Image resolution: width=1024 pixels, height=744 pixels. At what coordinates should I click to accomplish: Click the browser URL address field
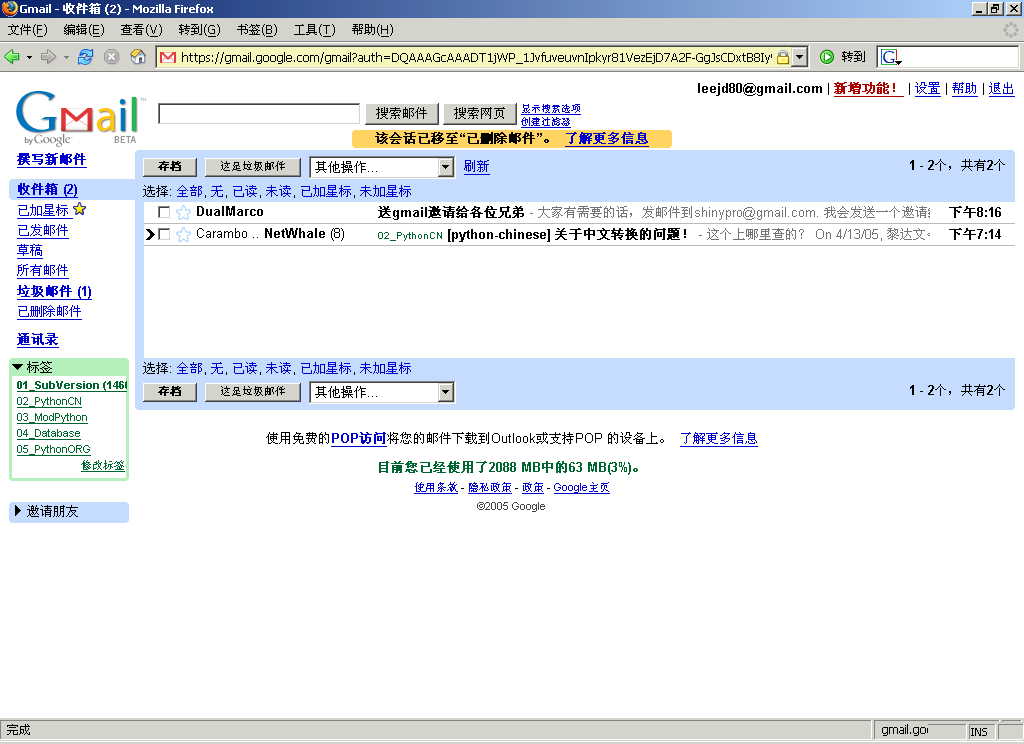point(475,57)
